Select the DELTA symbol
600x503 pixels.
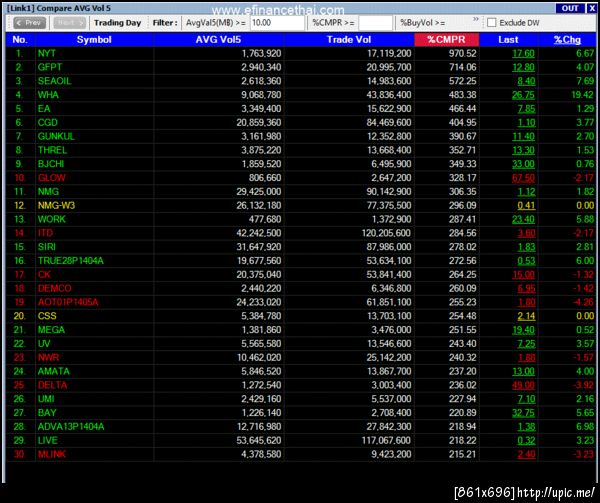pyautogui.click(x=52, y=385)
